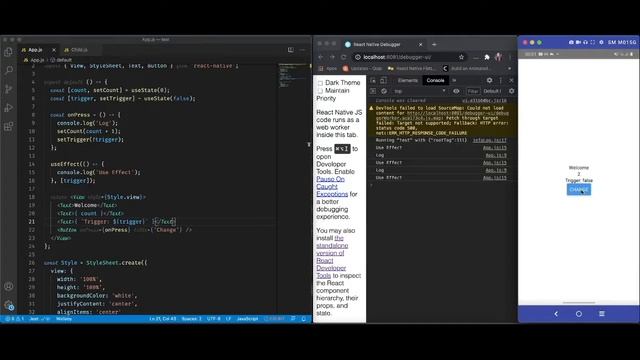
Task: Activate the DevTools inspect element icon
Action: (x=373, y=80)
